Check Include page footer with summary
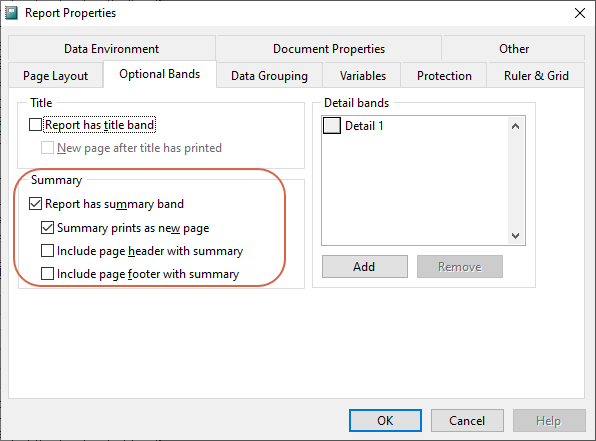The image size is (596, 441). tap(48, 274)
